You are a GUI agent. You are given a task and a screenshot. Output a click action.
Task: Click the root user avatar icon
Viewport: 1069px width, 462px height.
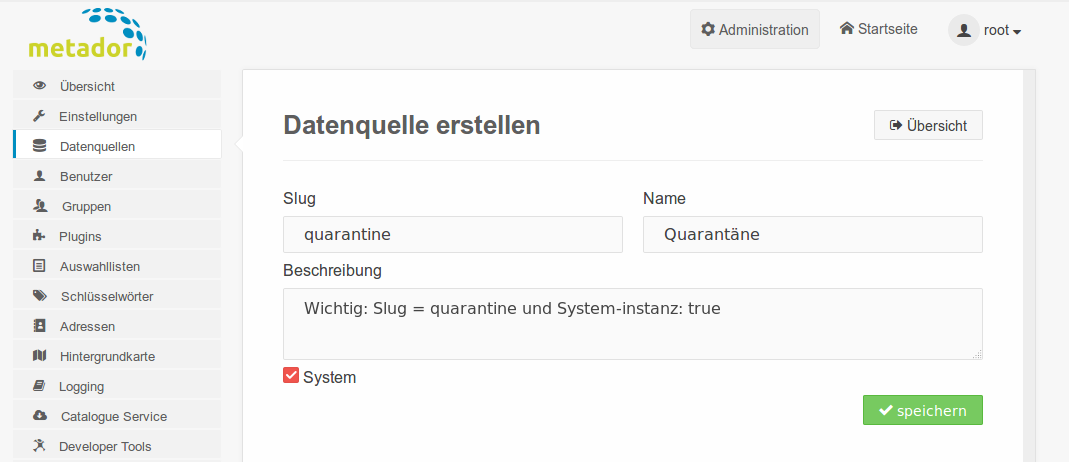coord(964,30)
